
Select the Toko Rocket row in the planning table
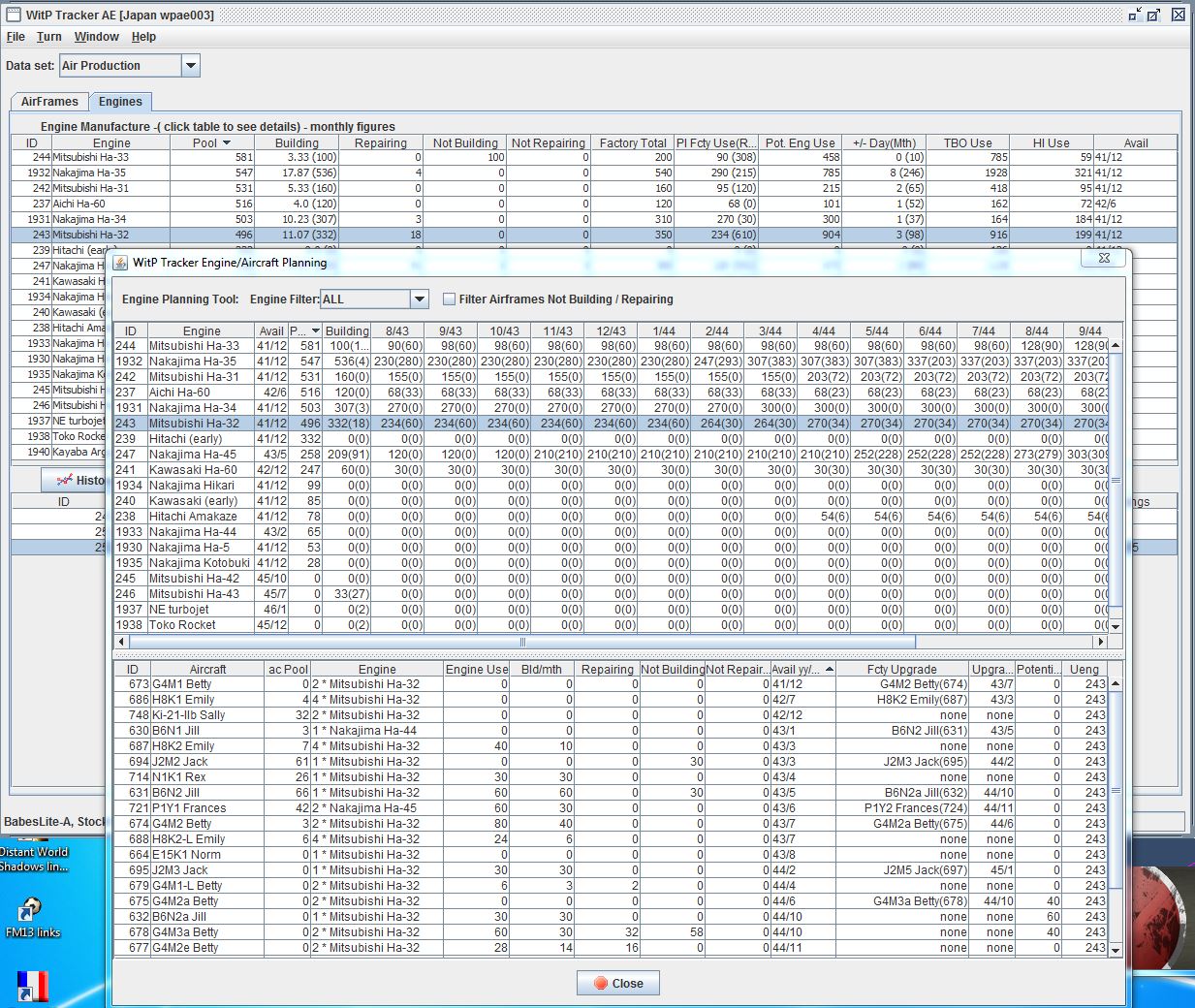[x=611, y=625]
